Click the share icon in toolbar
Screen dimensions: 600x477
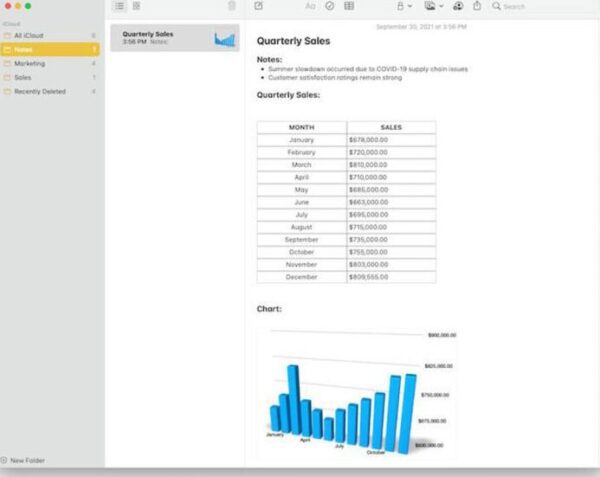click(477, 6)
